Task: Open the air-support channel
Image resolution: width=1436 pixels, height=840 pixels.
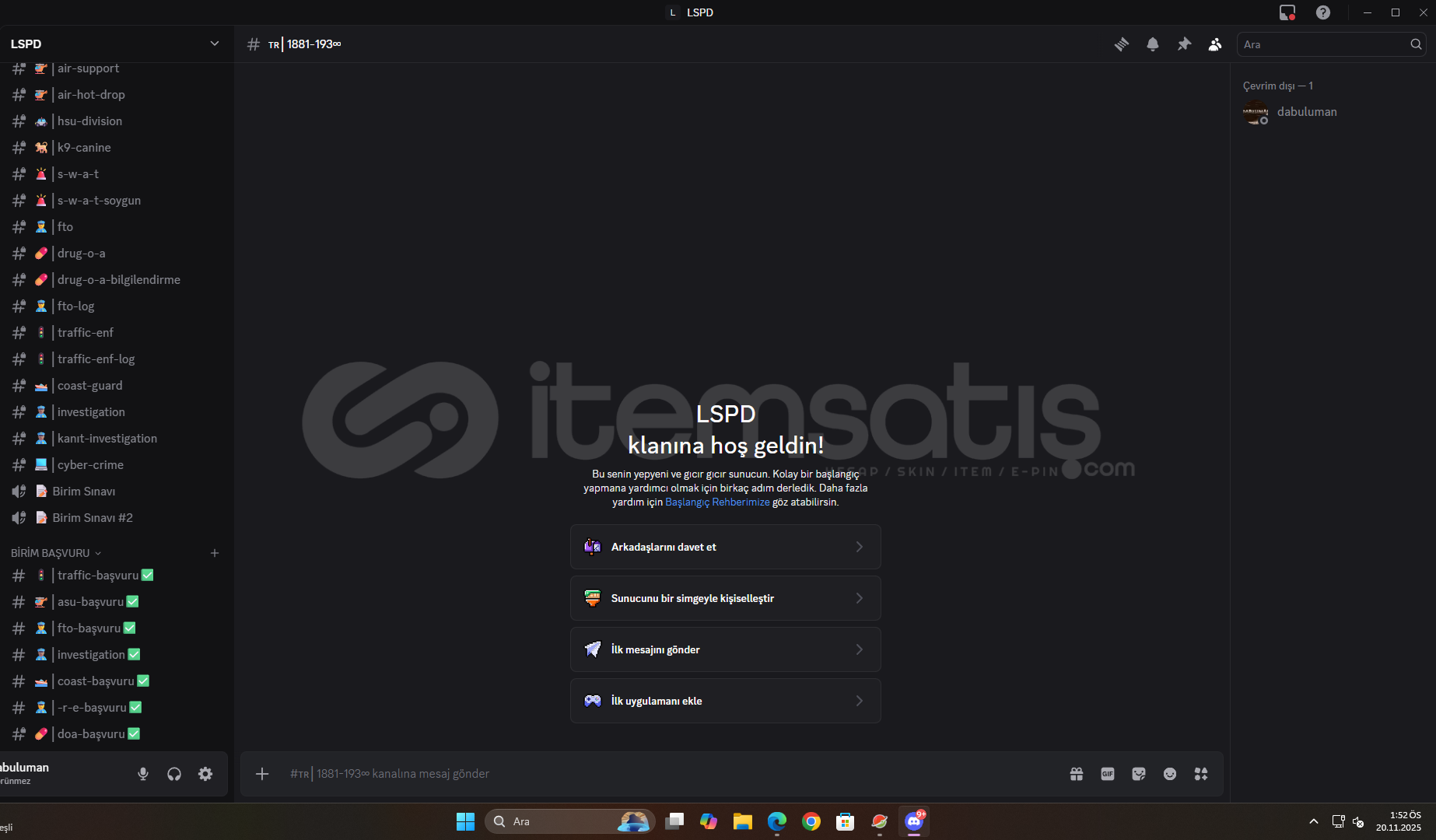Action: point(117,68)
